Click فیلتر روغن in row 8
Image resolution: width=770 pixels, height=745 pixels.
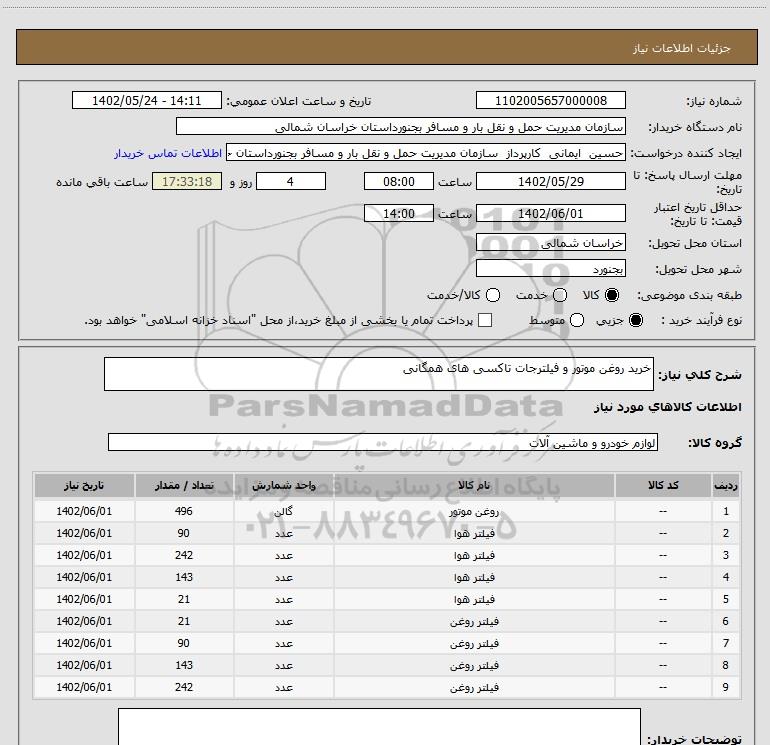coord(474,665)
